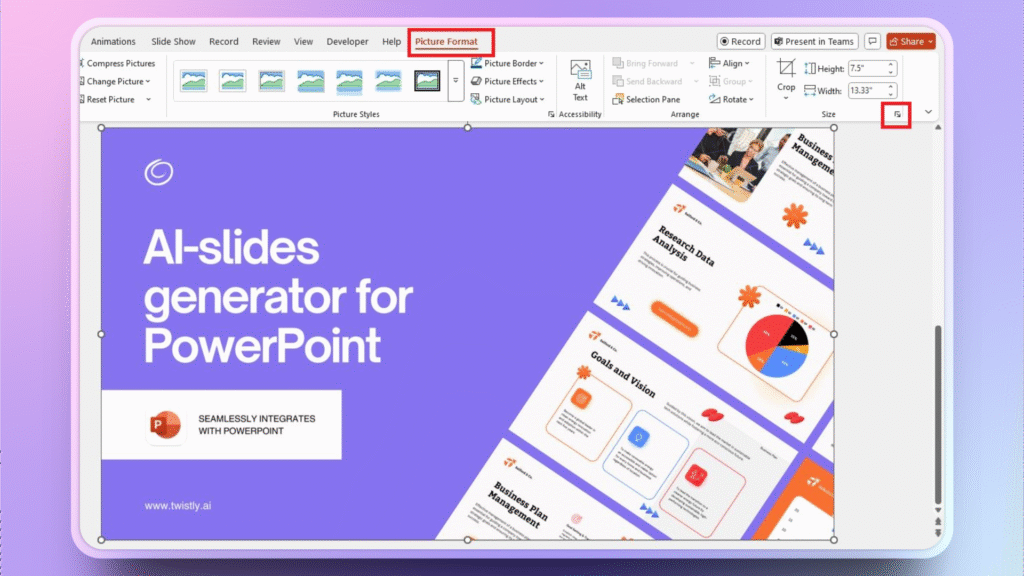The image size is (1024, 576).
Task: Open the Align options
Action: [x=730, y=62]
